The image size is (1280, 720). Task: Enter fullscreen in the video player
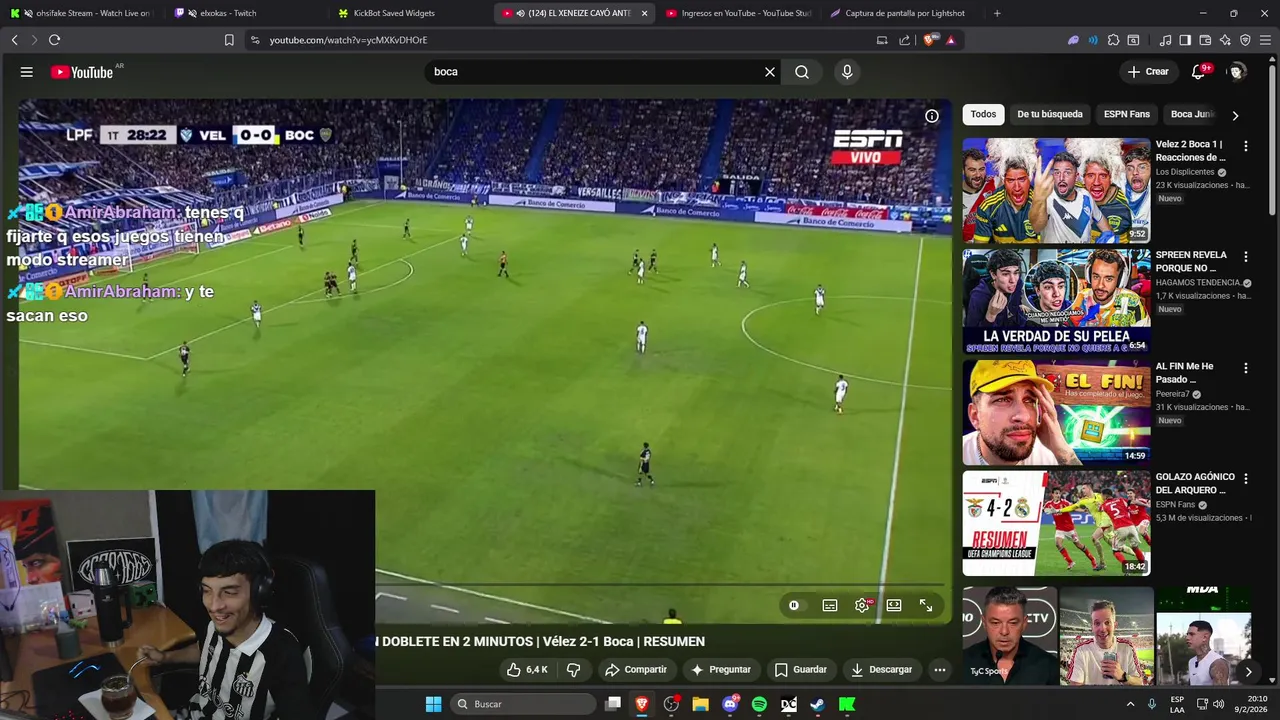coord(926,605)
